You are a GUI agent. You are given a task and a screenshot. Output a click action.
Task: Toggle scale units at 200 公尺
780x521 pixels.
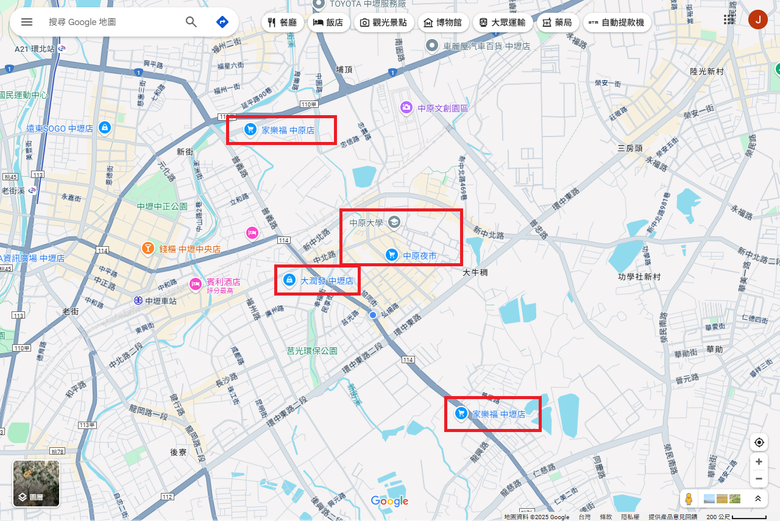tap(736, 517)
